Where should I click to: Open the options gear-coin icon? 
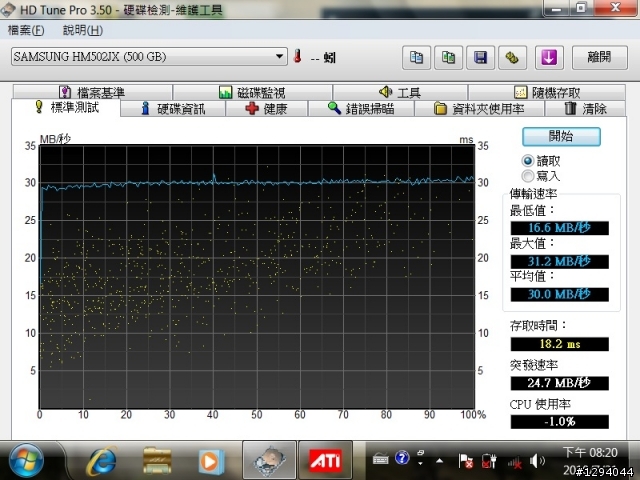point(512,58)
